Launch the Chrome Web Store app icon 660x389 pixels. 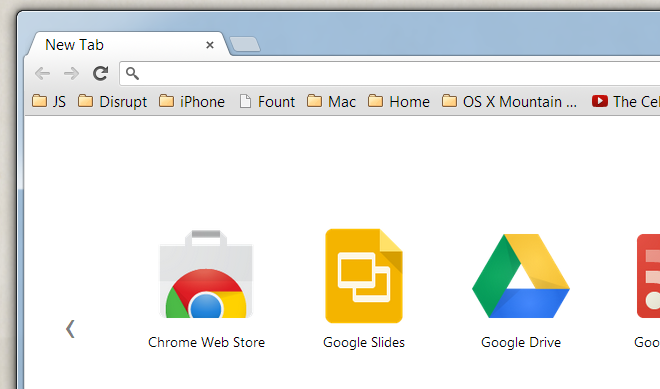[x=206, y=274]
